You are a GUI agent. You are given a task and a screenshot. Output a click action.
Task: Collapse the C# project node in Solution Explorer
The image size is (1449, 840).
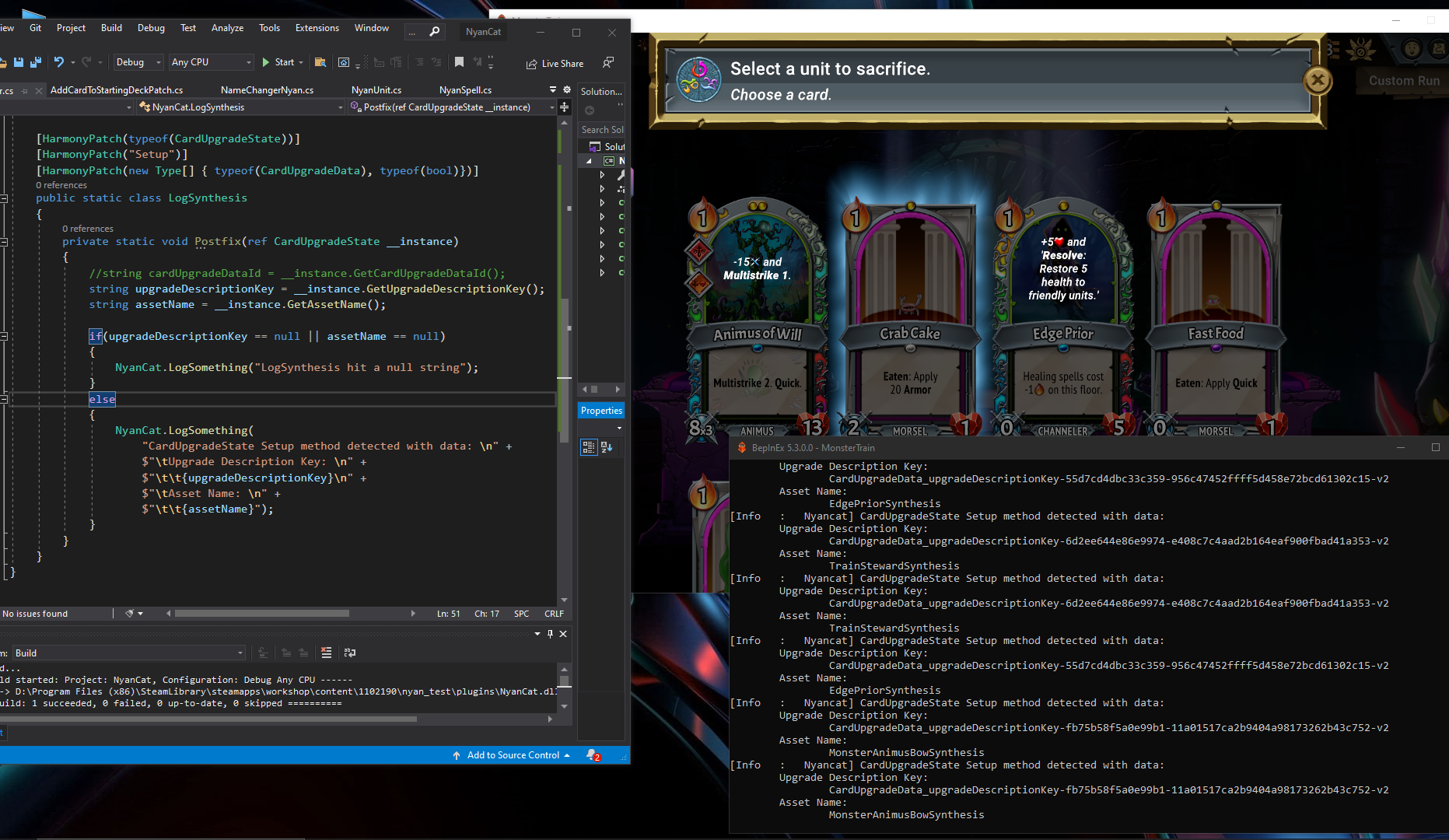point(589,161)
